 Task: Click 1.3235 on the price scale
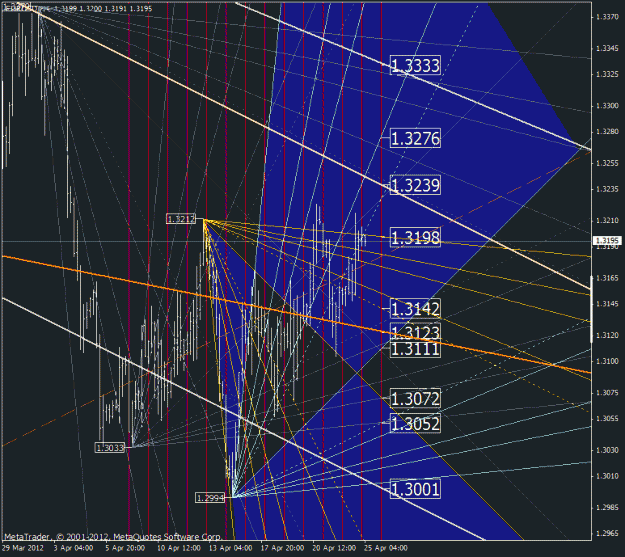click(607, 189)
